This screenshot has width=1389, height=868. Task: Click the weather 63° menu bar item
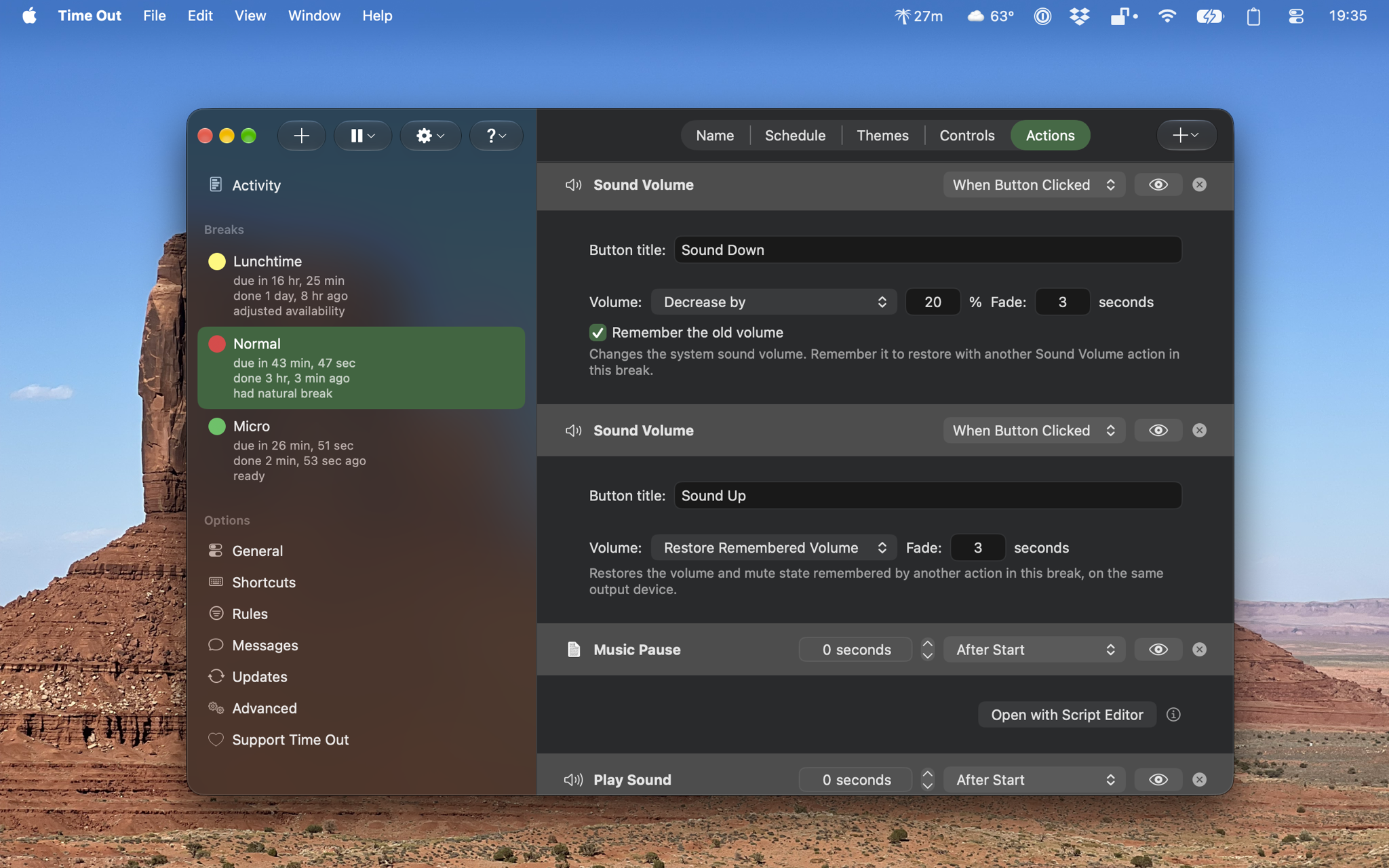tap(990, 16)
